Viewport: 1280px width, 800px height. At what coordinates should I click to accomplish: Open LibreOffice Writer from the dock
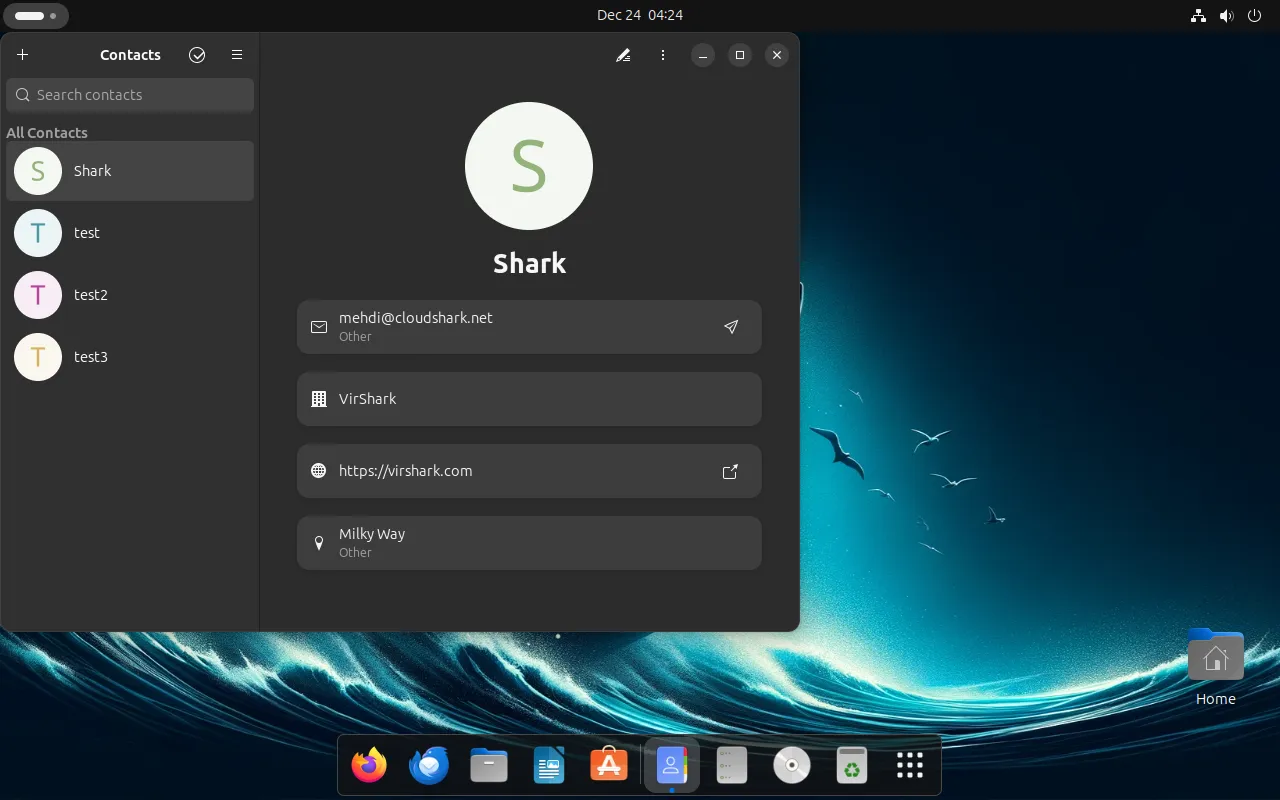pos(549,766)
